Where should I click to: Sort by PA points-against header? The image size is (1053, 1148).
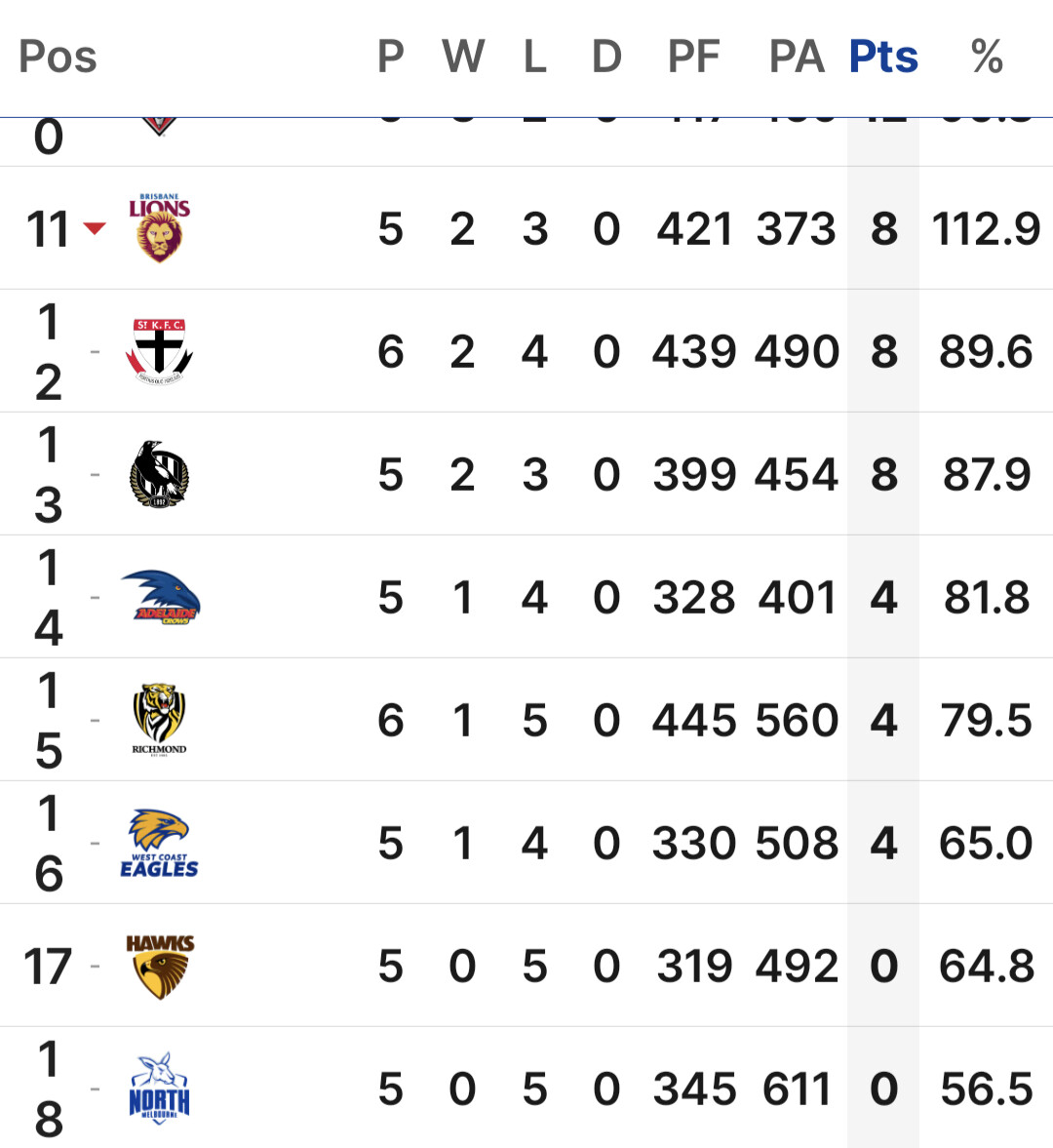click(x=797, y=57)
